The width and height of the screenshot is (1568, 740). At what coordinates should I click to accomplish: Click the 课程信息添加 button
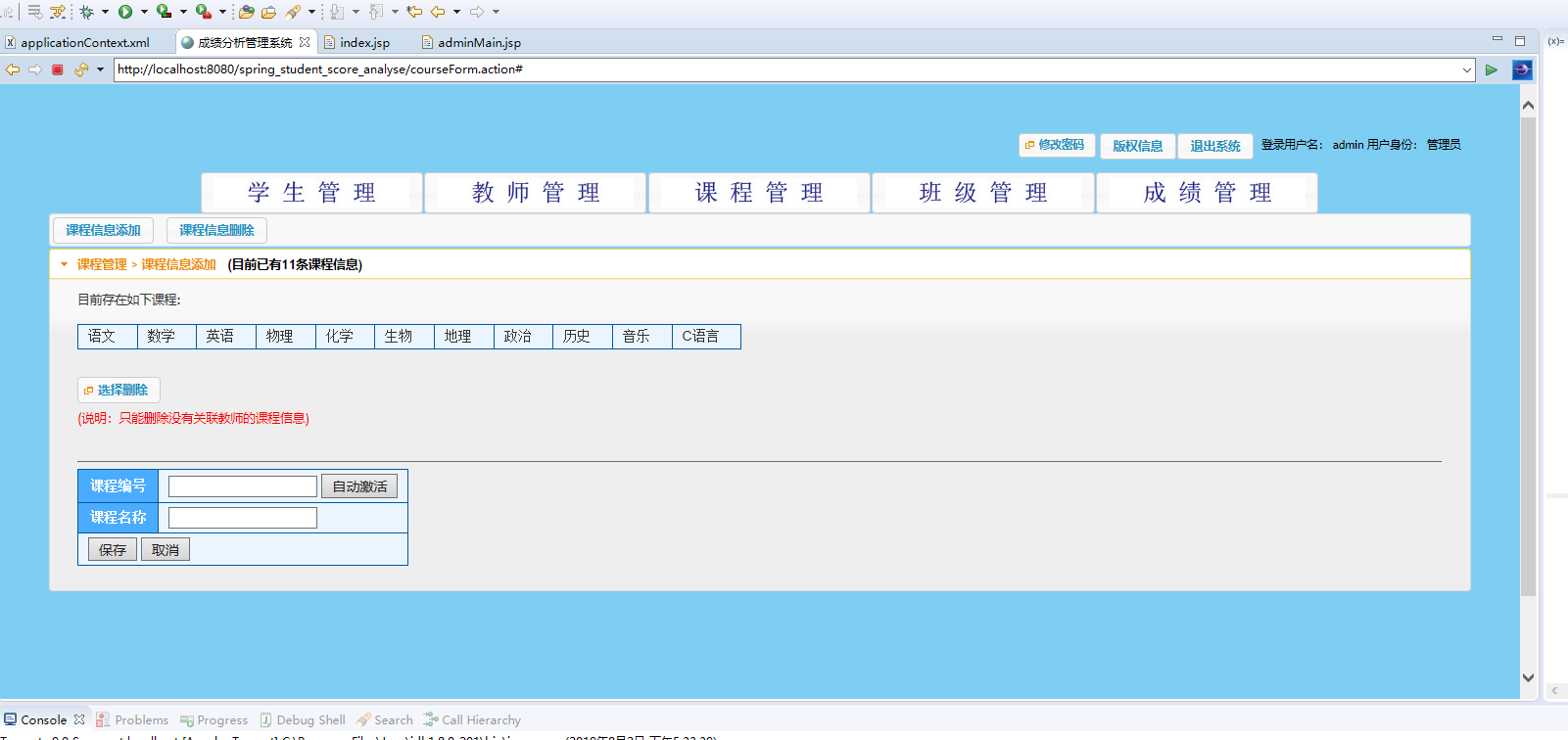coord(103,230)
